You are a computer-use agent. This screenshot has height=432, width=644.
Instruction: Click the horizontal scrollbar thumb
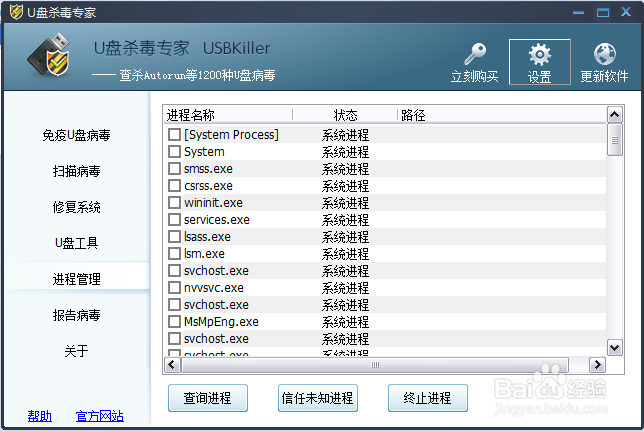pos(375,365)
